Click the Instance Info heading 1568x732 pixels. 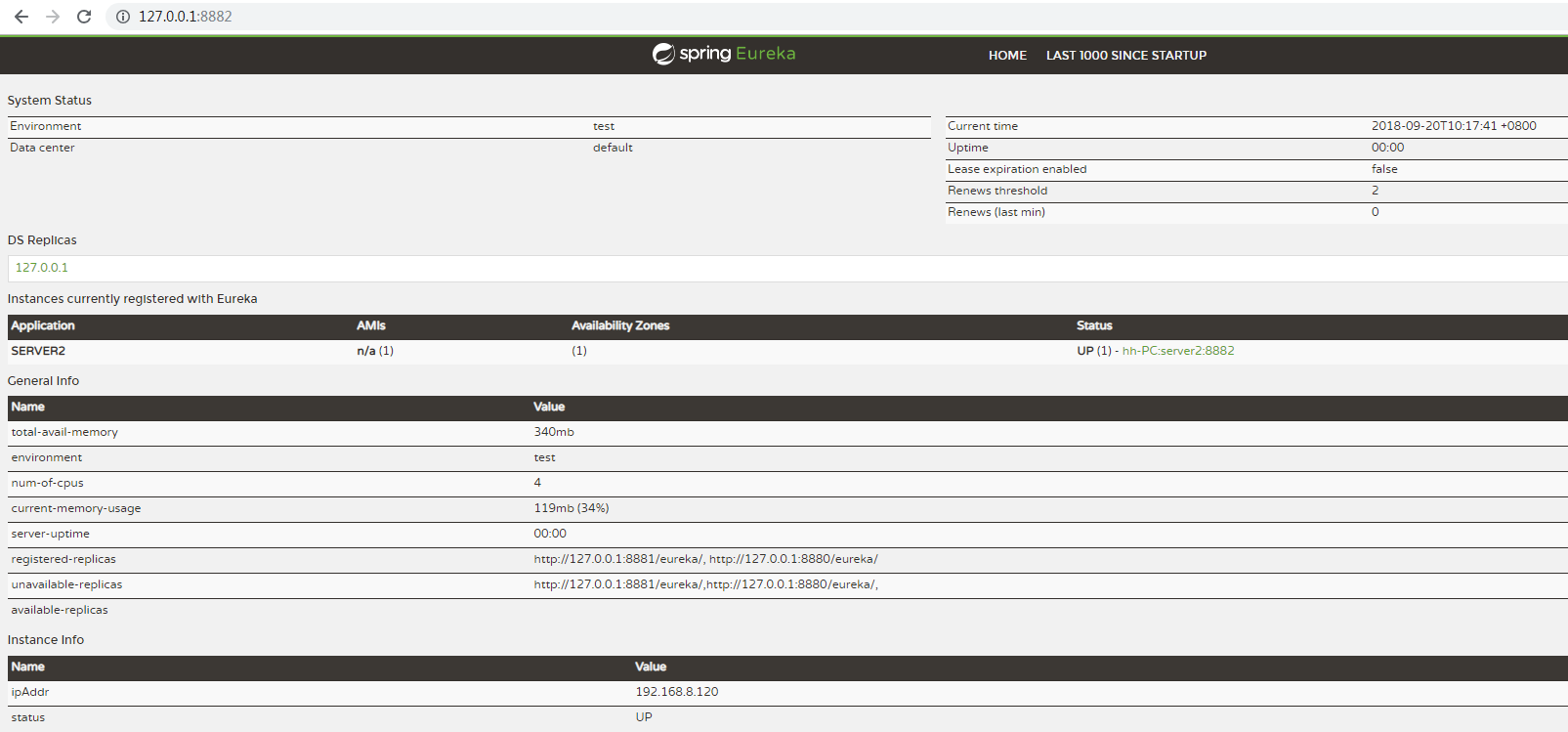(x=46, y=640)
